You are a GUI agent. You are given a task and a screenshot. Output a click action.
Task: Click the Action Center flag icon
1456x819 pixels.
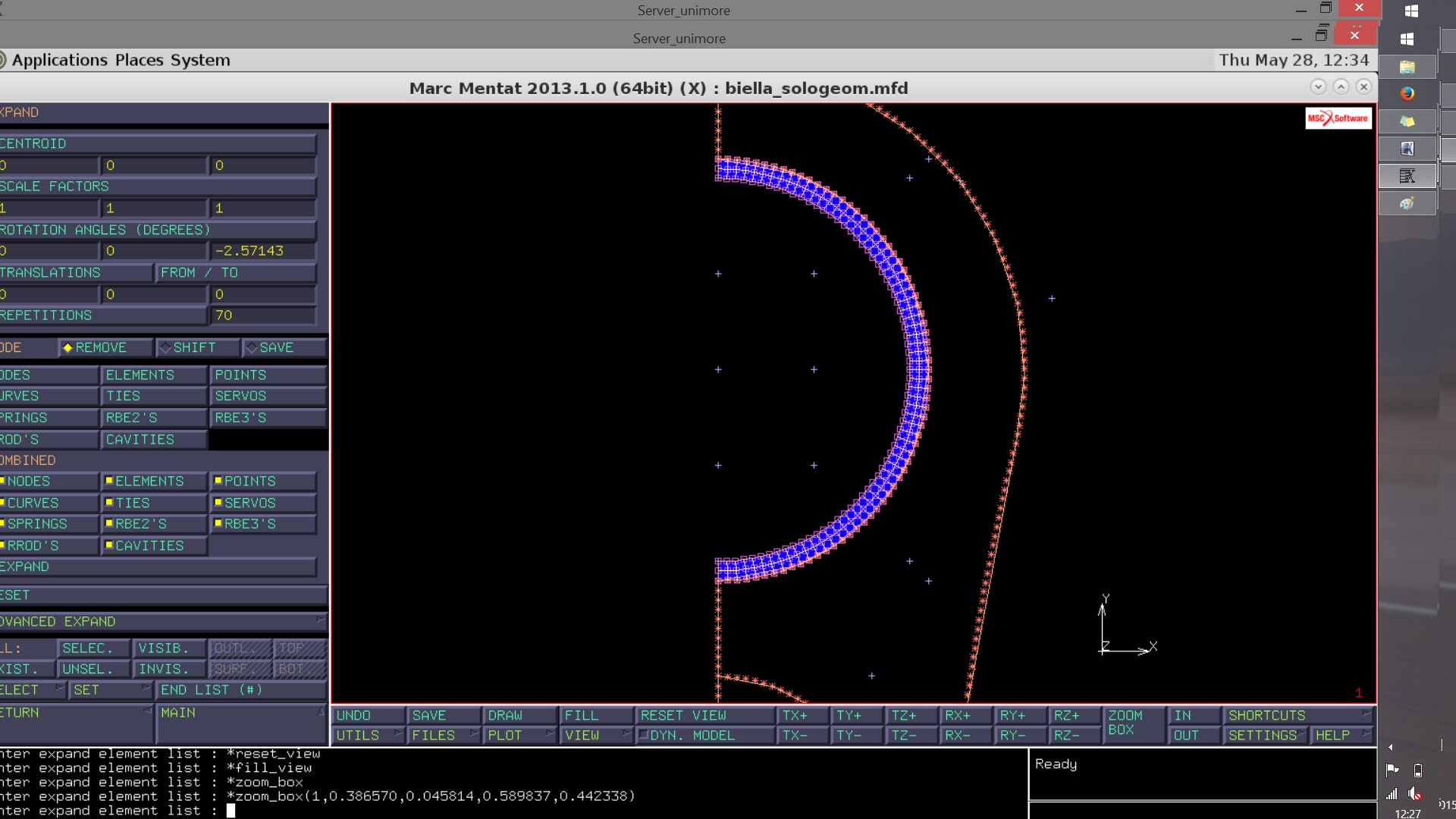(1392, 770)
